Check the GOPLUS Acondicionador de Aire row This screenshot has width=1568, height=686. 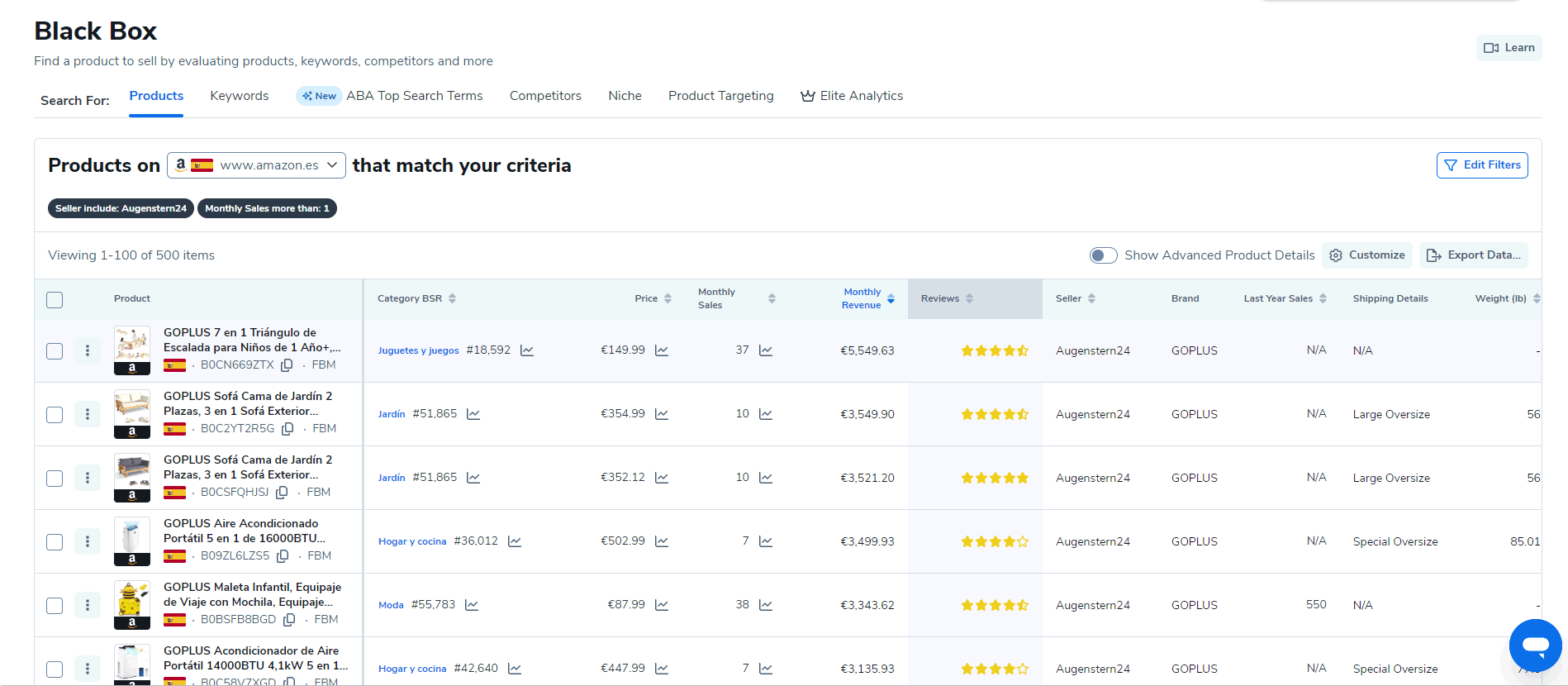click(55, 669)
